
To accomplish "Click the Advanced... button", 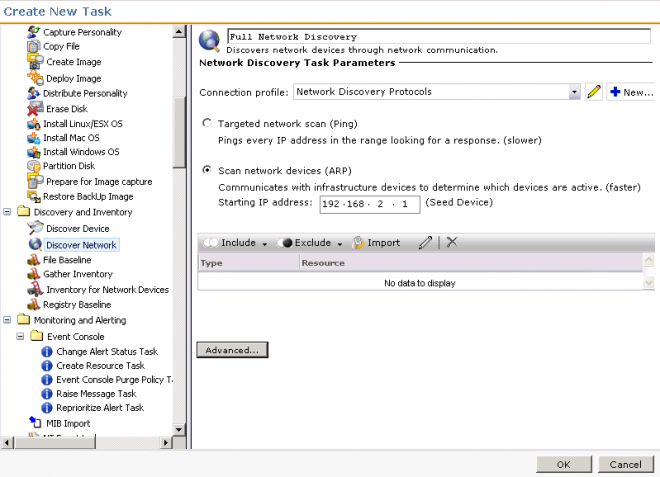I will point(232,350).
